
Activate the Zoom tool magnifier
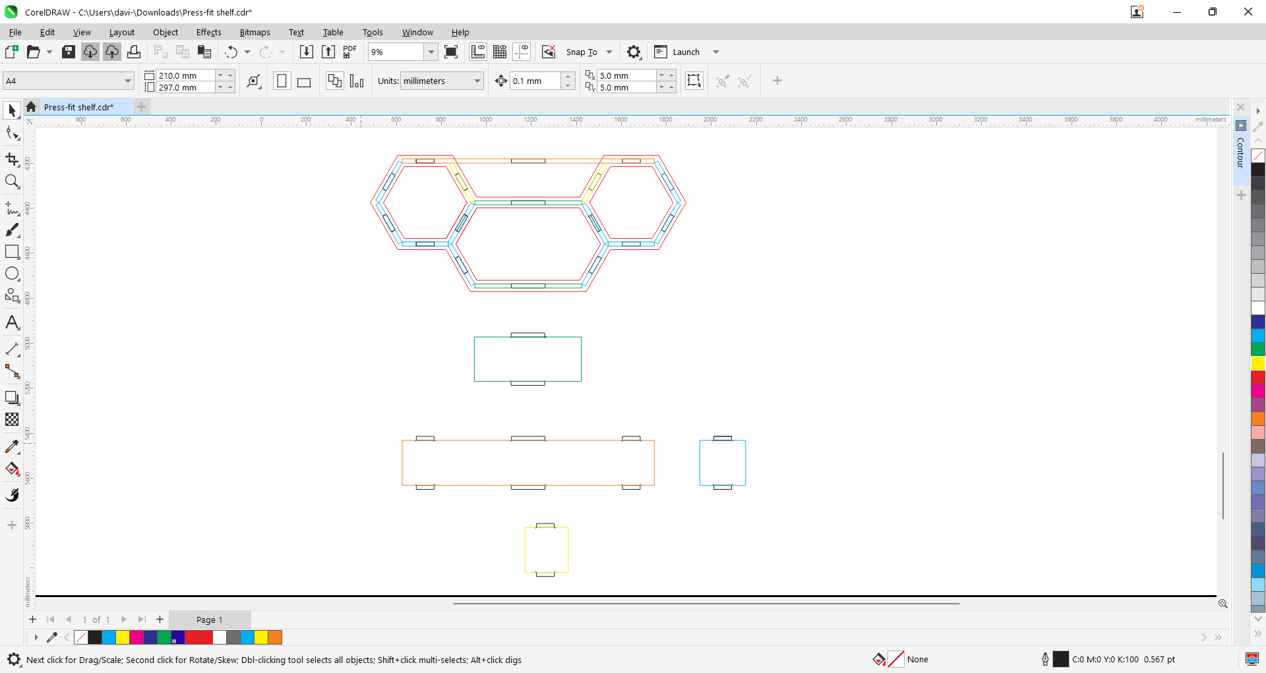pos(12,182)
